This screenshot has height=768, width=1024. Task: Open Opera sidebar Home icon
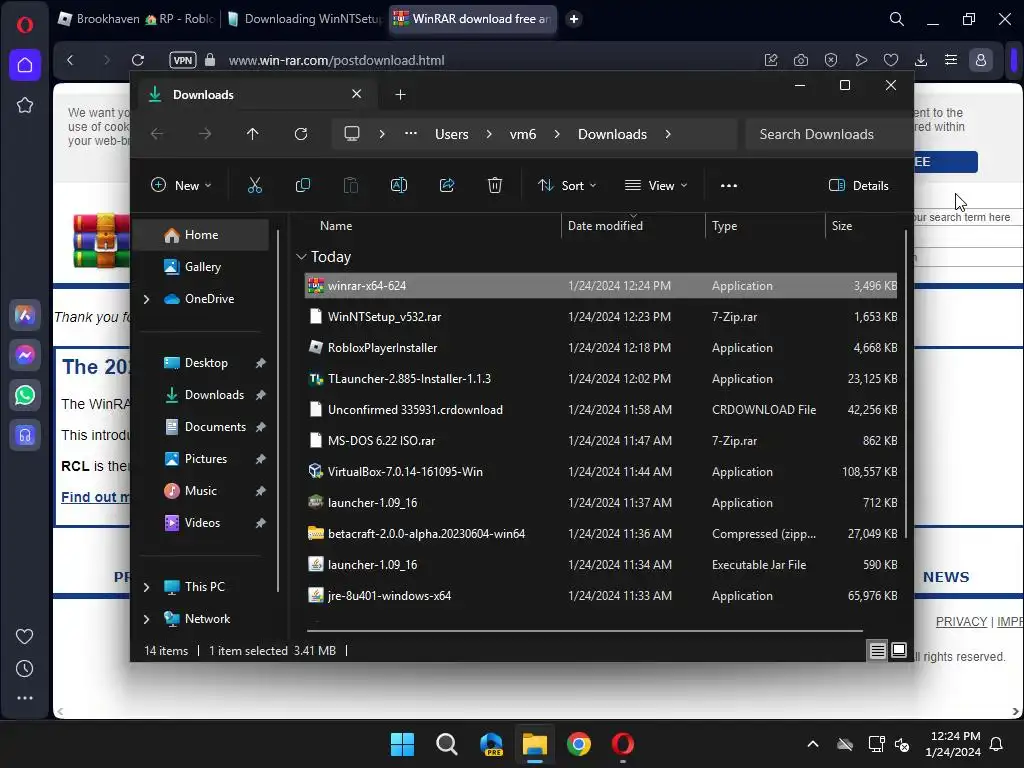coord(25,65)
